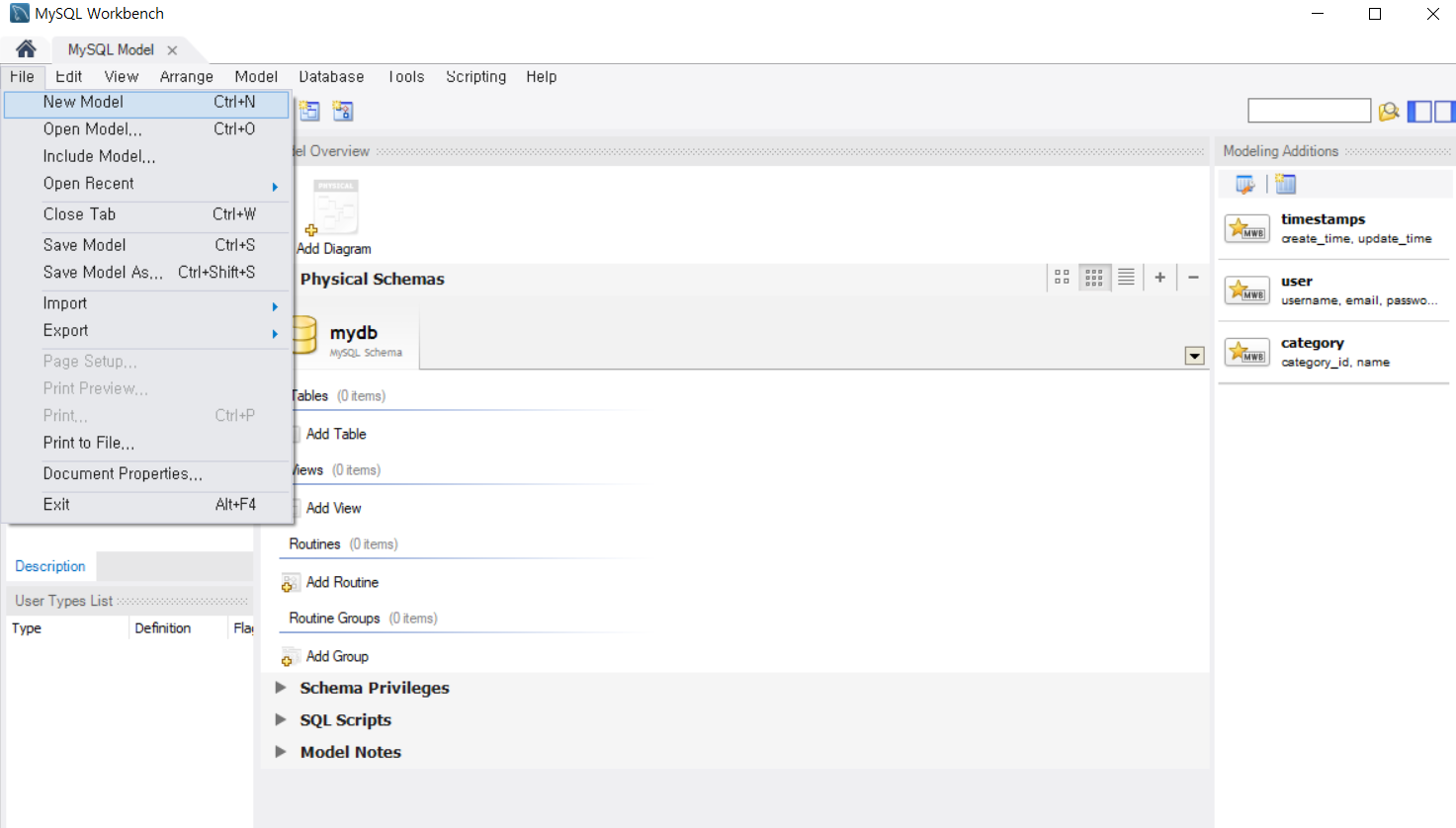Expand the SQL Scripts section
Screen dimensions: 1456x828
tap(281, 719)
